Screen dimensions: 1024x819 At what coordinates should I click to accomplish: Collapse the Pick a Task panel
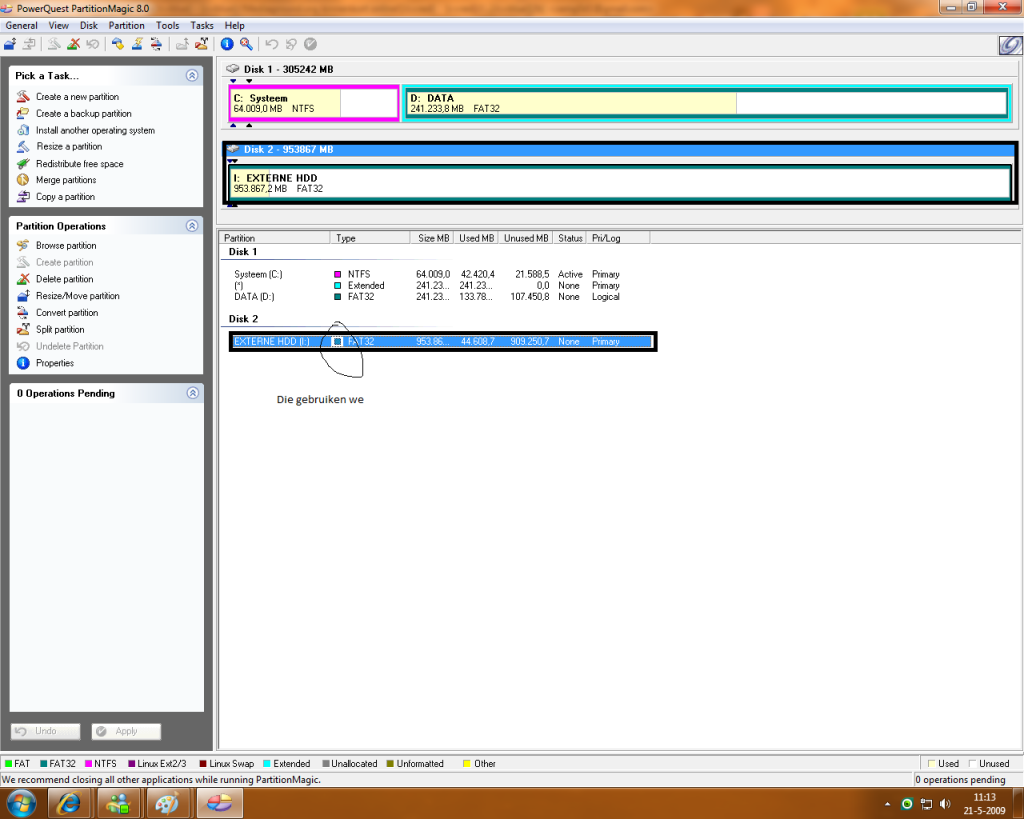[x=192, y=75]
